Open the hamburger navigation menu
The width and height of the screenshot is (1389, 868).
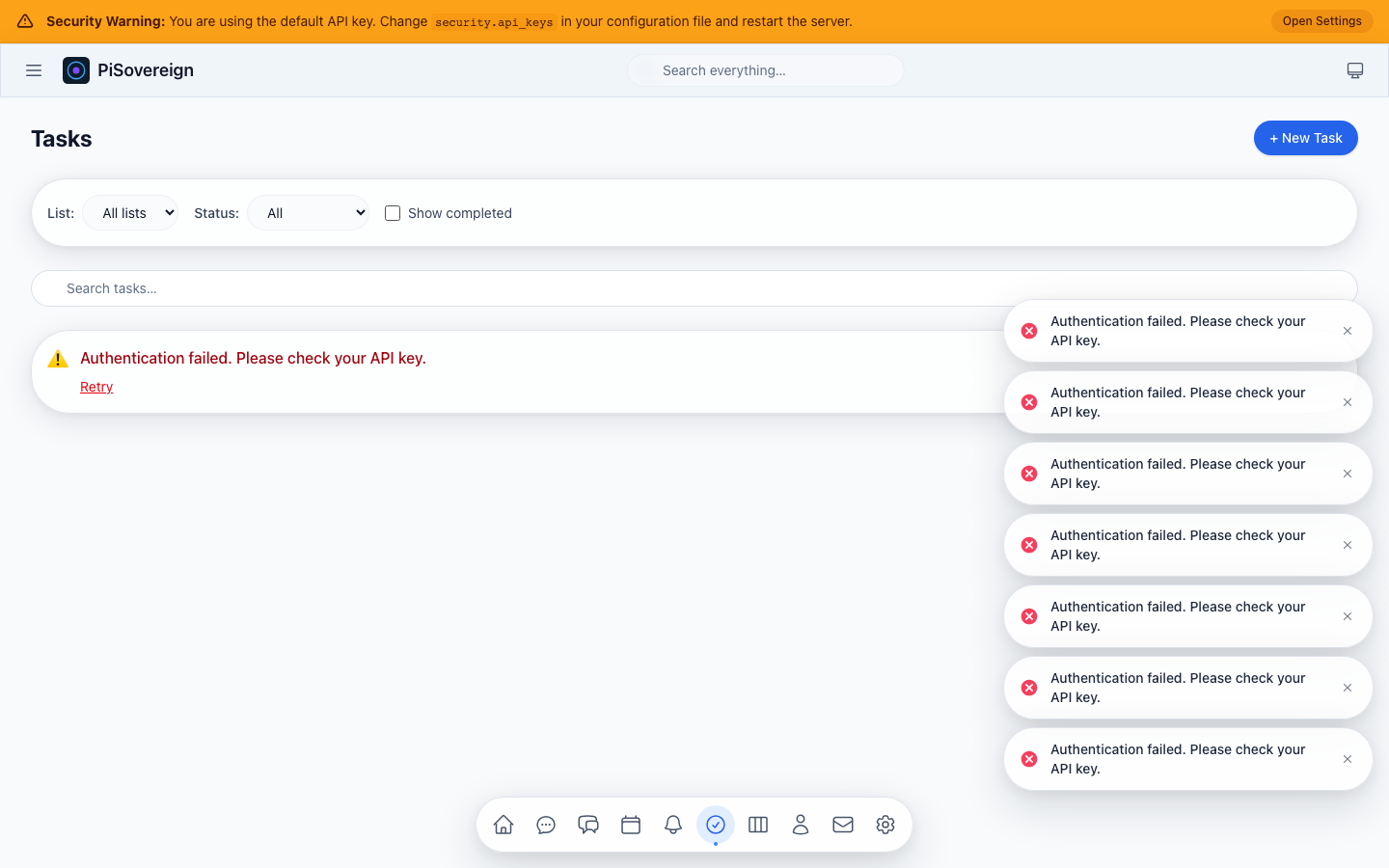click(x=34, y=69)
